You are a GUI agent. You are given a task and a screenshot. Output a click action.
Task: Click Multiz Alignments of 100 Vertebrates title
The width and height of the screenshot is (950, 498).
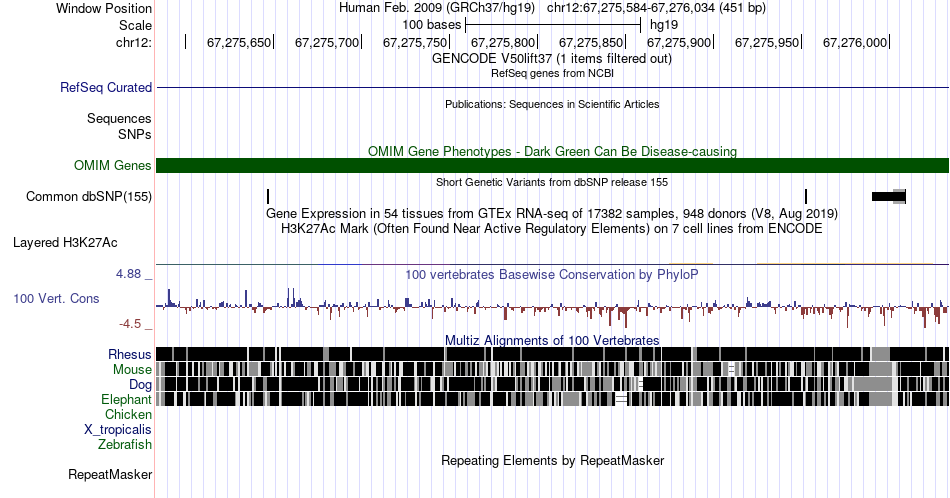pyautogui.click(x=552, y=340)
